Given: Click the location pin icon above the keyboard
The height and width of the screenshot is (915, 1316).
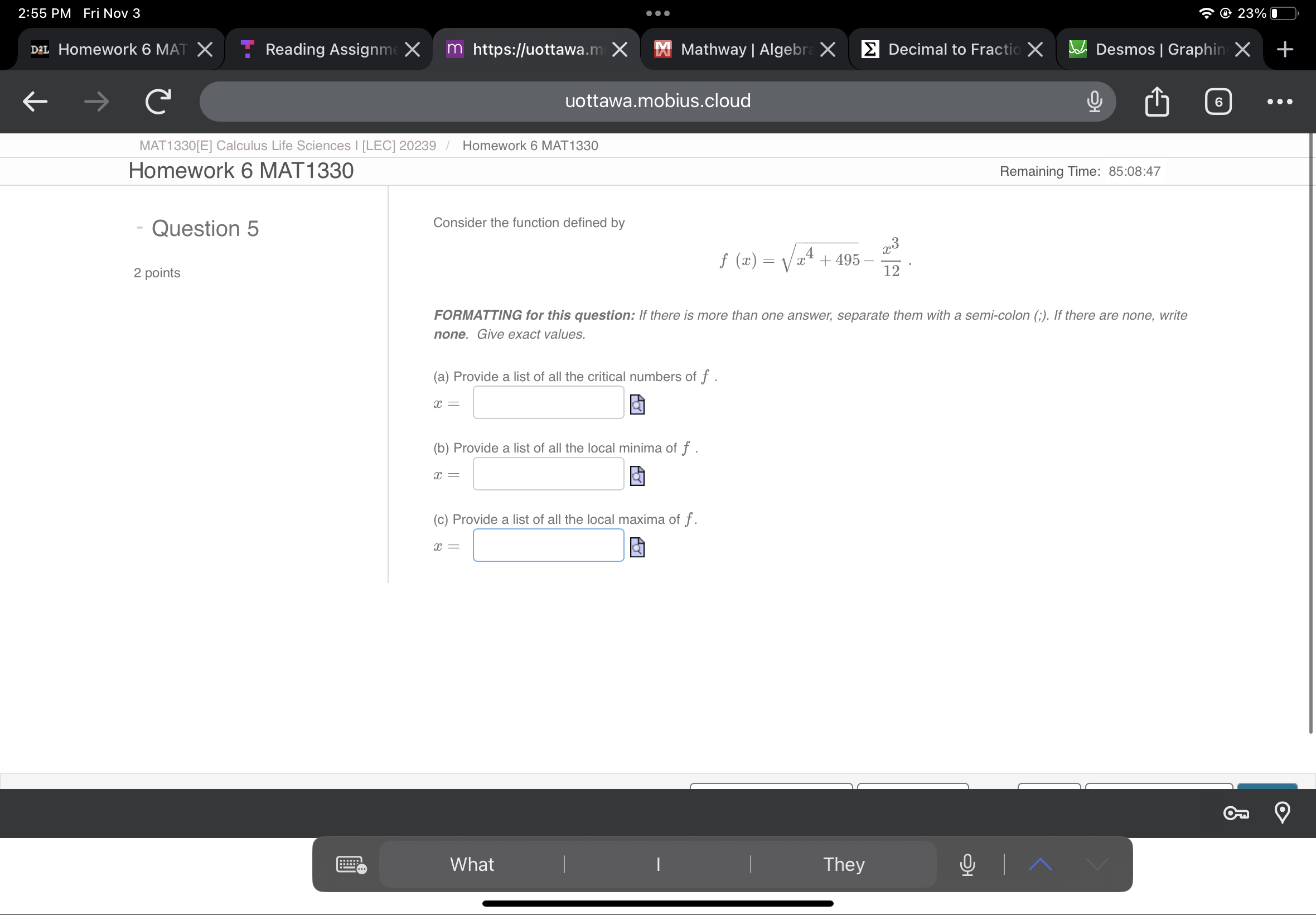Looking at the screenshot, I should (1283, 812).
